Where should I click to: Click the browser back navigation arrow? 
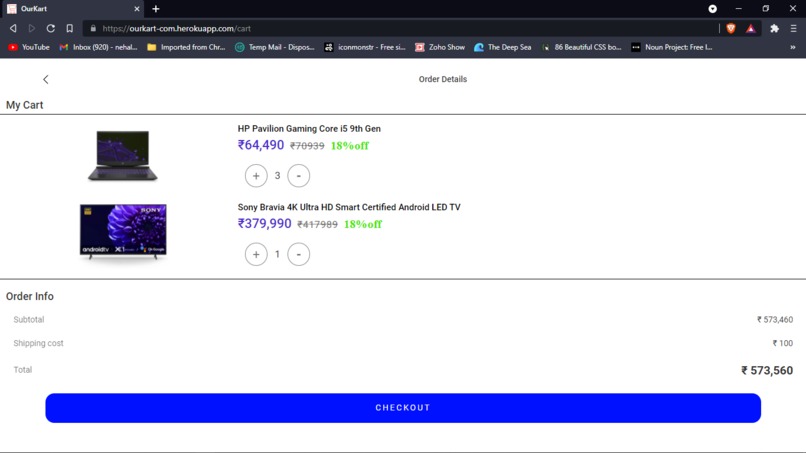(13, 28)
